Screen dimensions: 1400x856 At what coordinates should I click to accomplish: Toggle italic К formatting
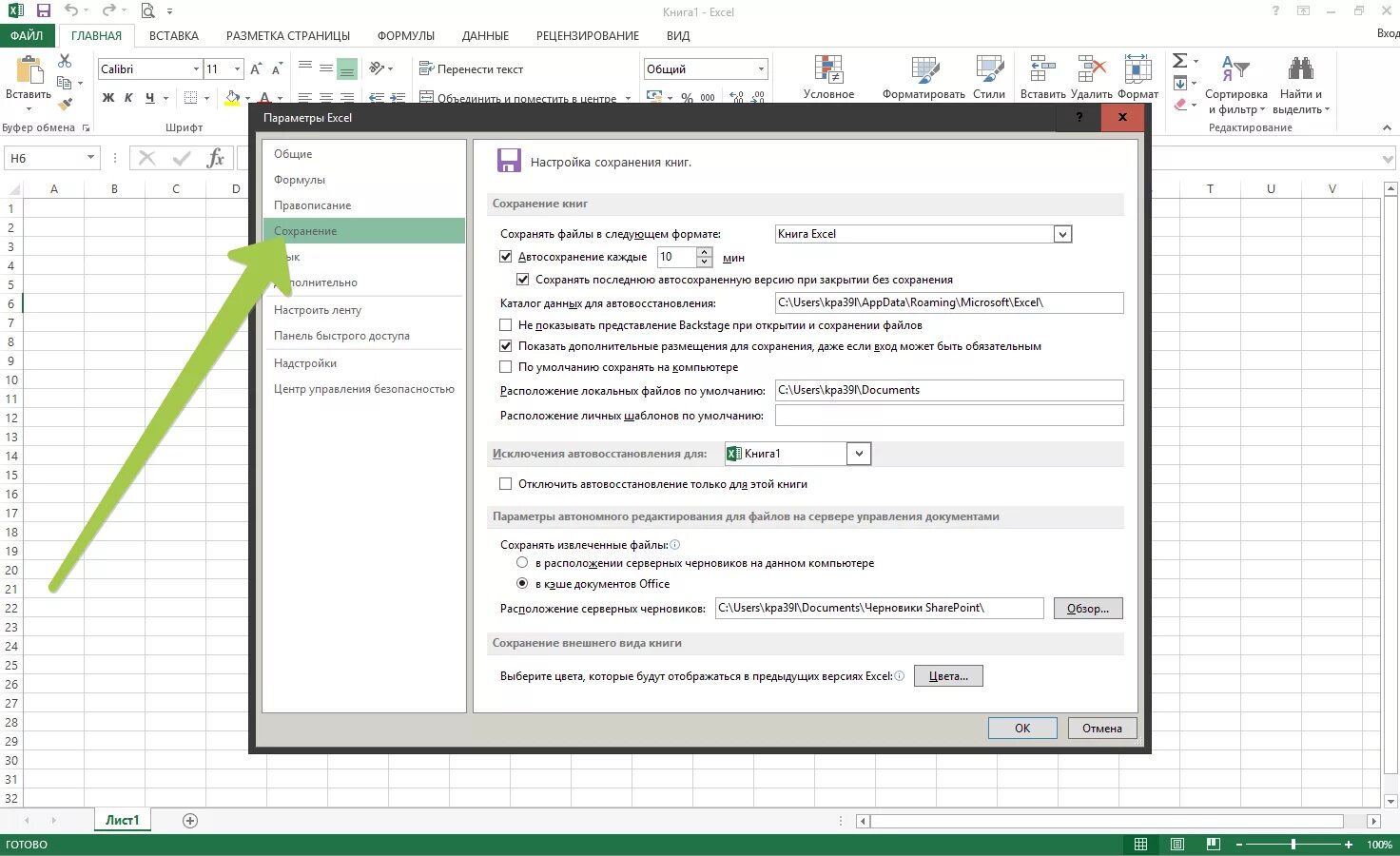pyautogui.click(x=129, y=98)
